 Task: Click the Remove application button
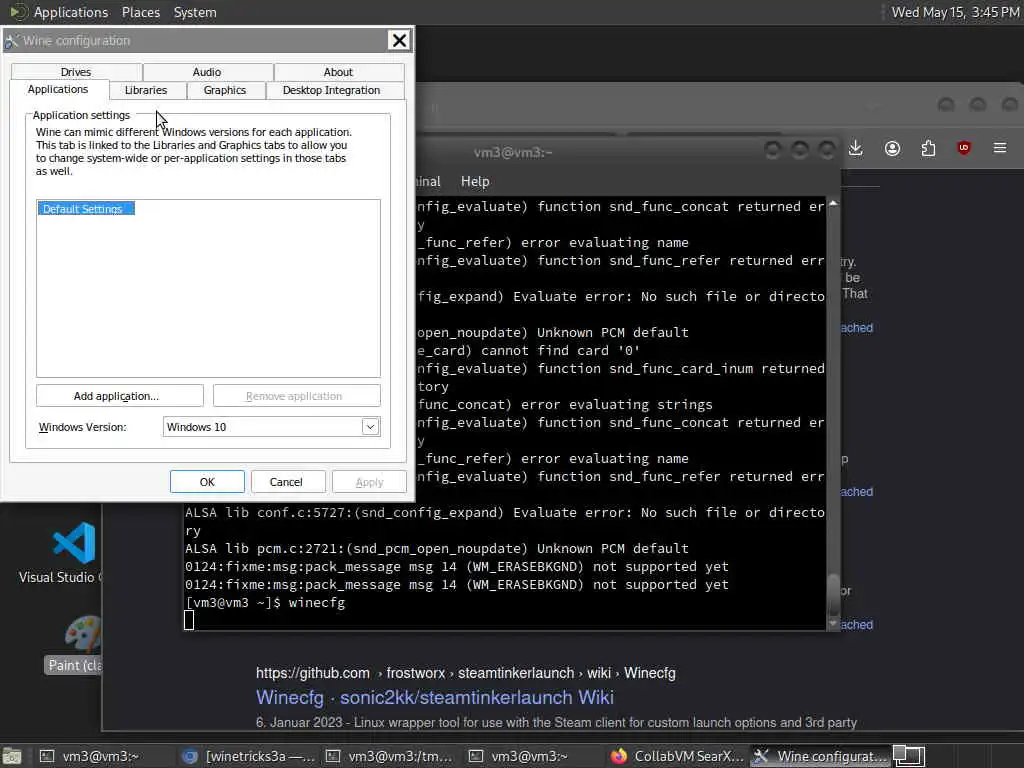[296, 396]
